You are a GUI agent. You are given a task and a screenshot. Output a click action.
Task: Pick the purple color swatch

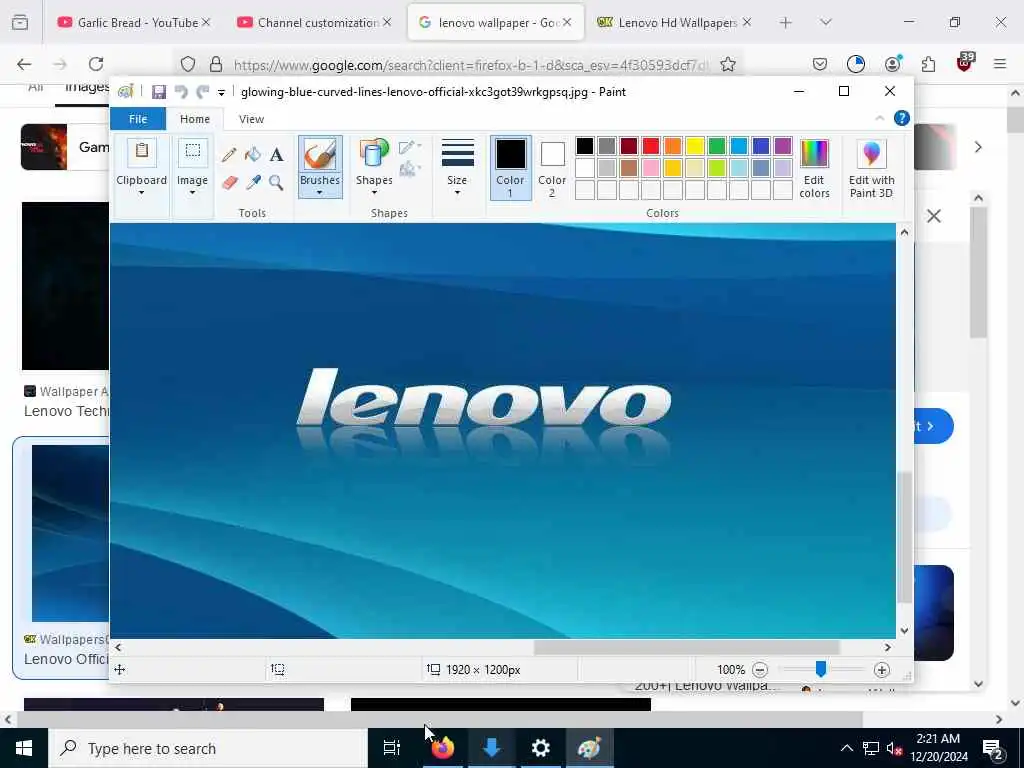click(x=783, y=146)
